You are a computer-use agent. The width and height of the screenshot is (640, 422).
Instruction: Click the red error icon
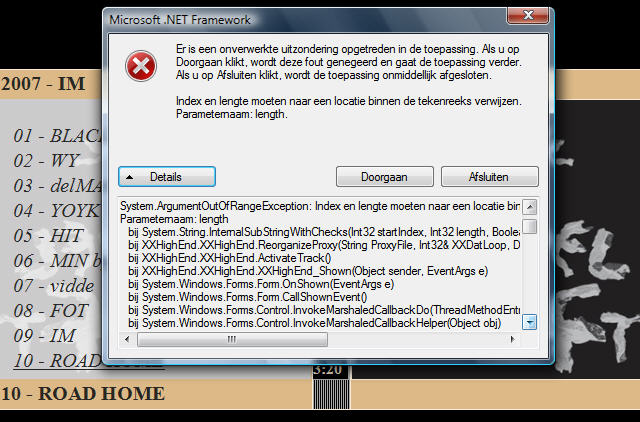click(x=141, y=66)
